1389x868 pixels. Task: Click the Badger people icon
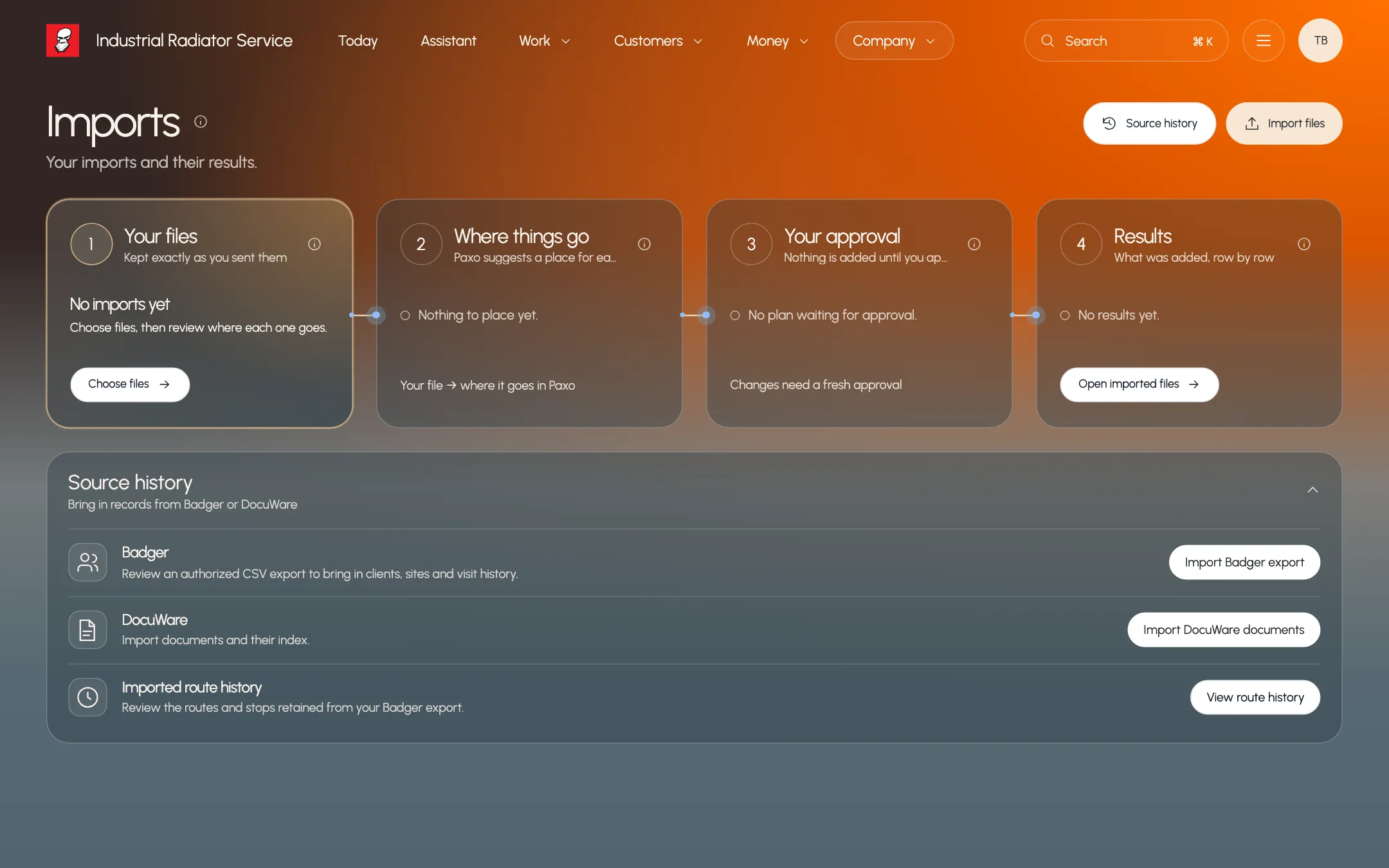87,563
